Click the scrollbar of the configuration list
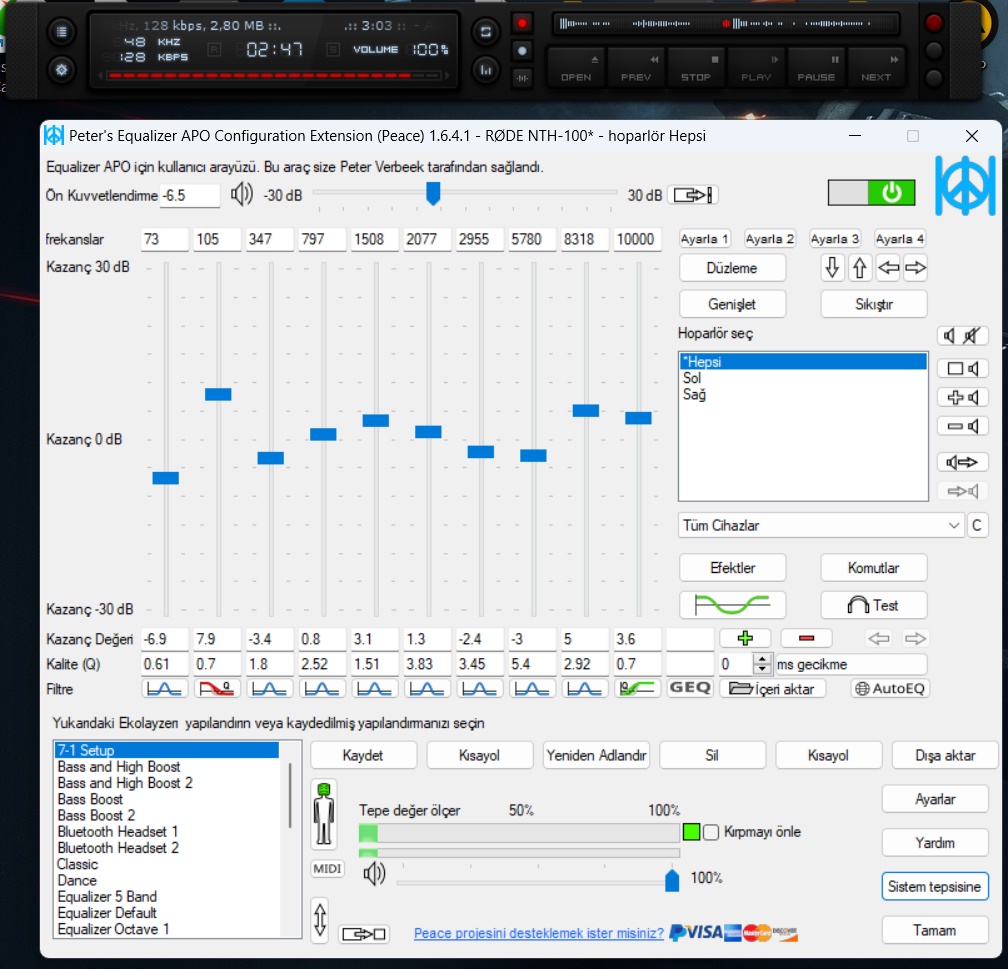The height and width of the screenshot is (969, 1008). coord(290,795)
